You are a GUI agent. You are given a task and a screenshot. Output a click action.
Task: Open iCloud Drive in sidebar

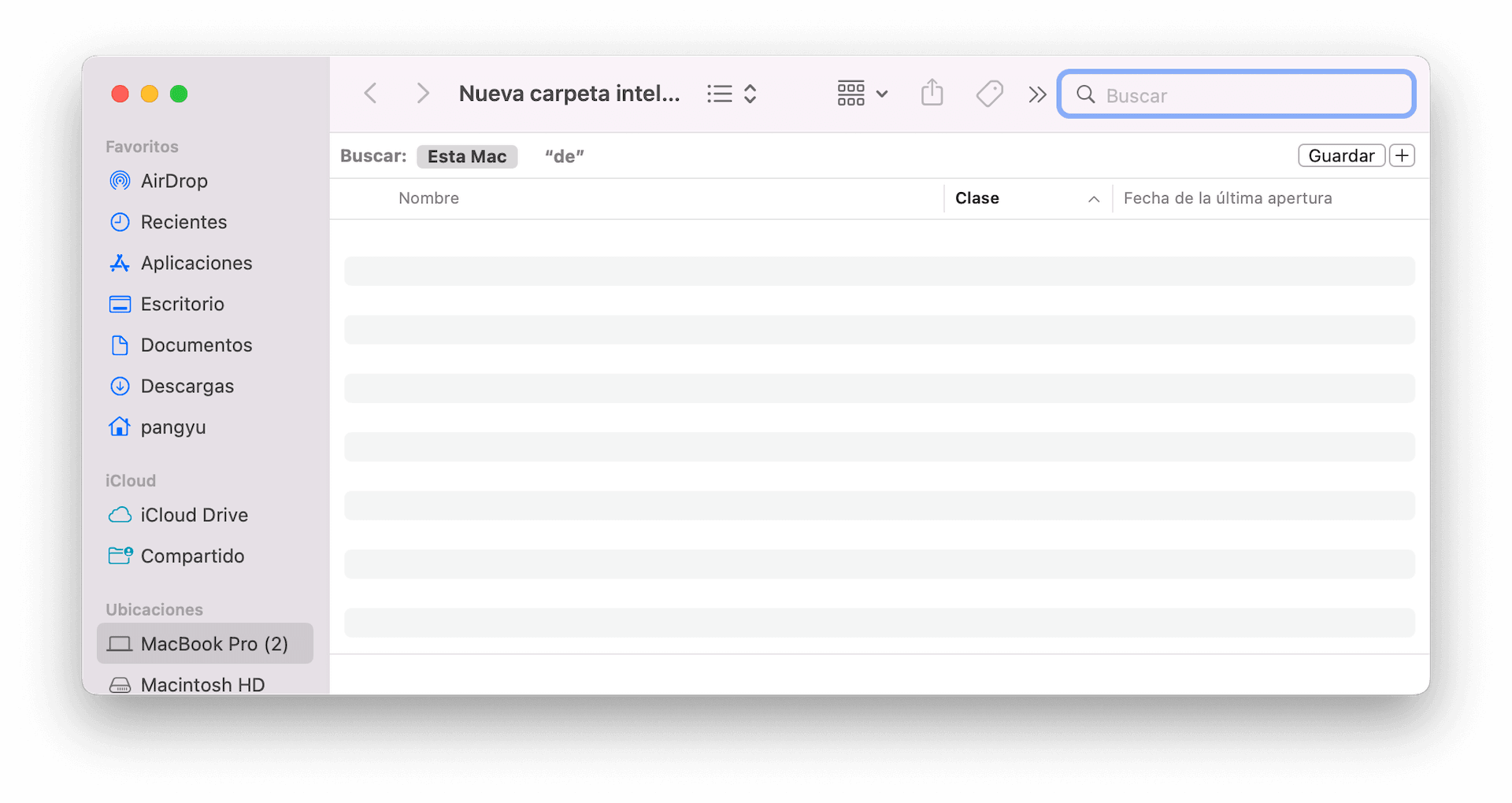tap(205, 515)
